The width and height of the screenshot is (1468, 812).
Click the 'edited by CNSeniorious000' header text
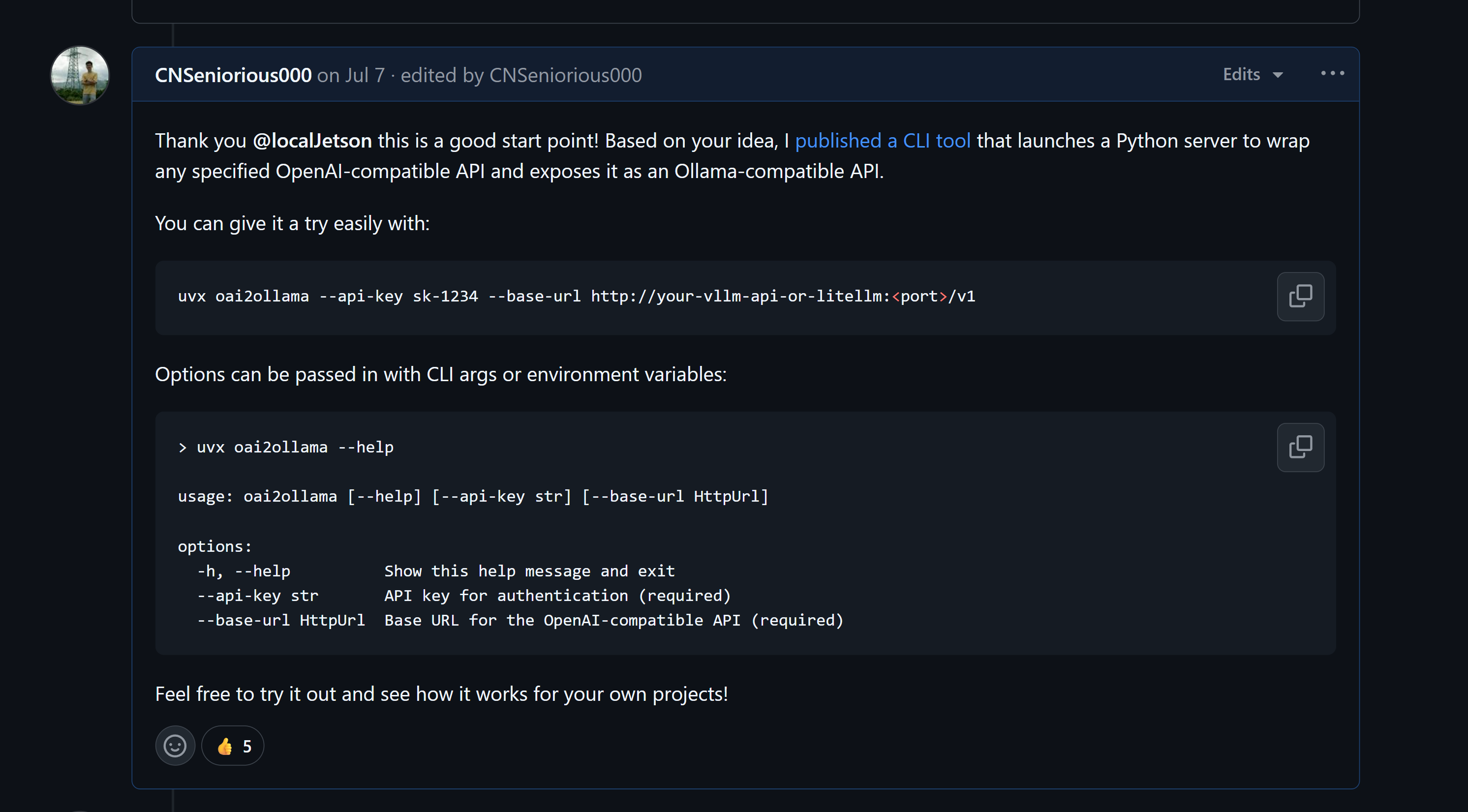521,75
